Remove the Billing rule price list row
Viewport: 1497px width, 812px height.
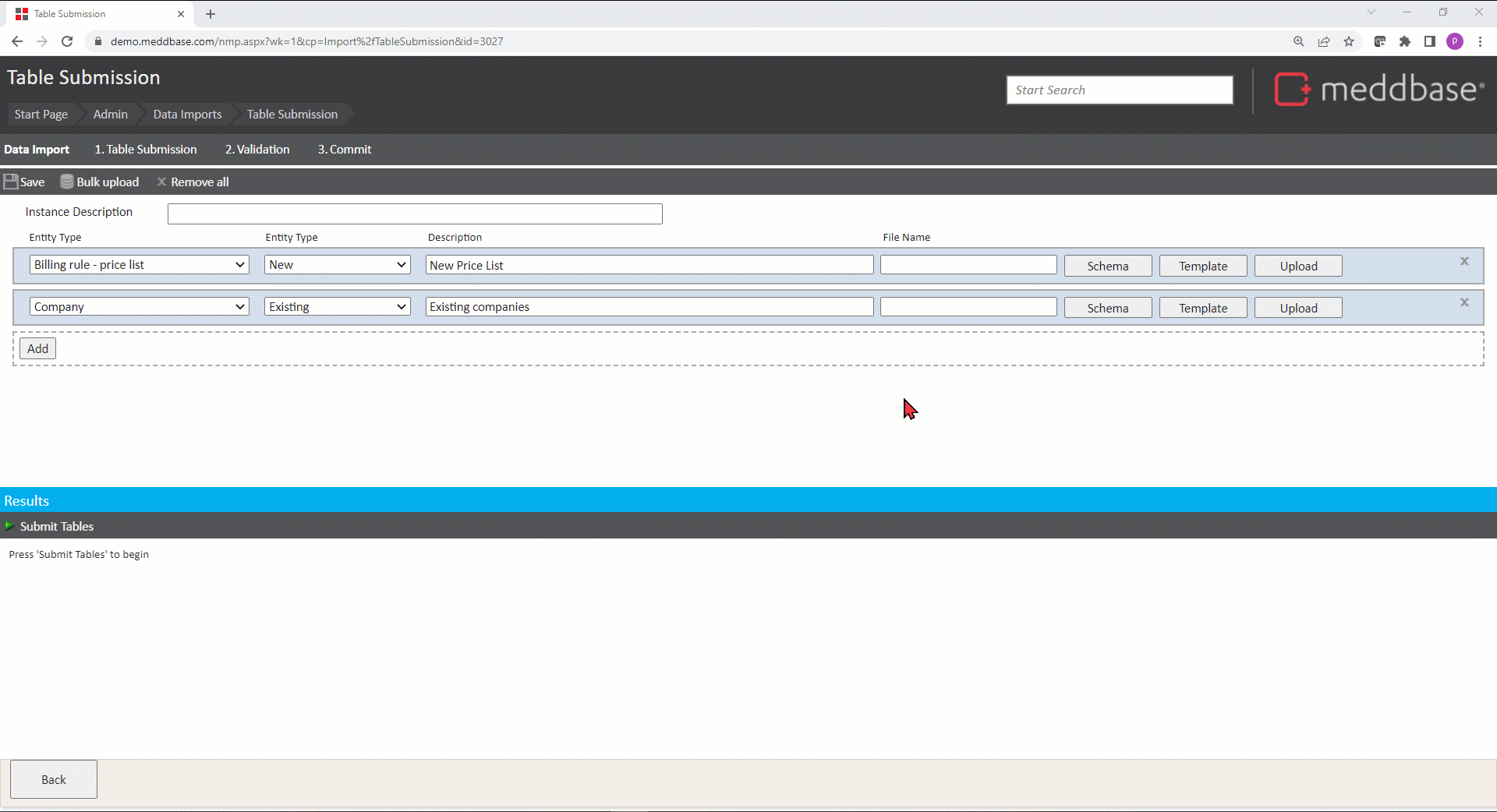click(x=1464, y=262)
